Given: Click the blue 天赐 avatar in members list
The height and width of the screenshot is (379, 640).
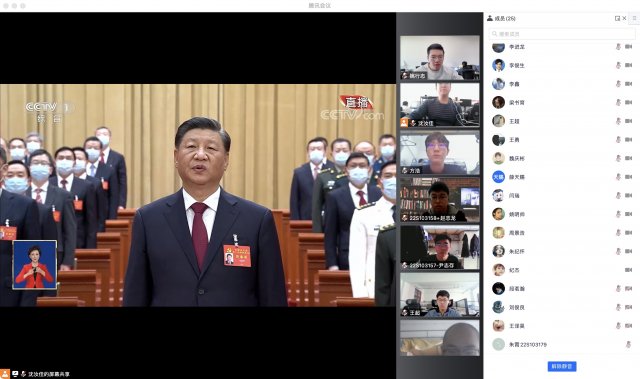Looking at the screenshot, I should coord(498,177).
